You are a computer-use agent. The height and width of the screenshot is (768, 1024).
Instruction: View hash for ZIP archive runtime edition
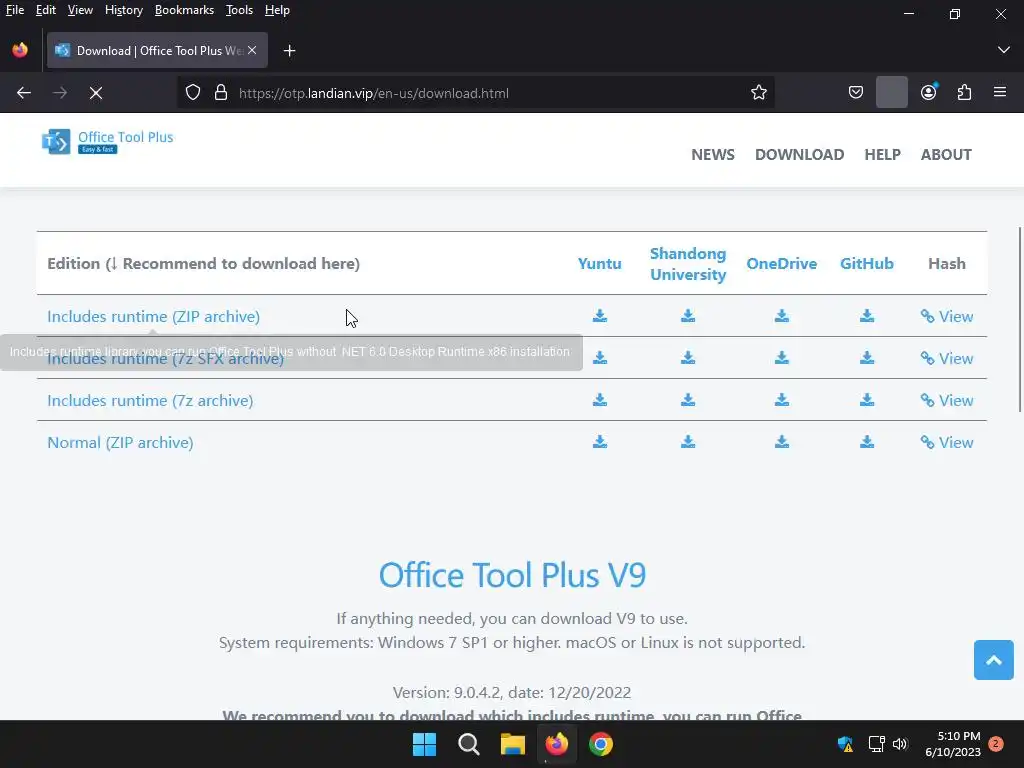tap(947, 316)
